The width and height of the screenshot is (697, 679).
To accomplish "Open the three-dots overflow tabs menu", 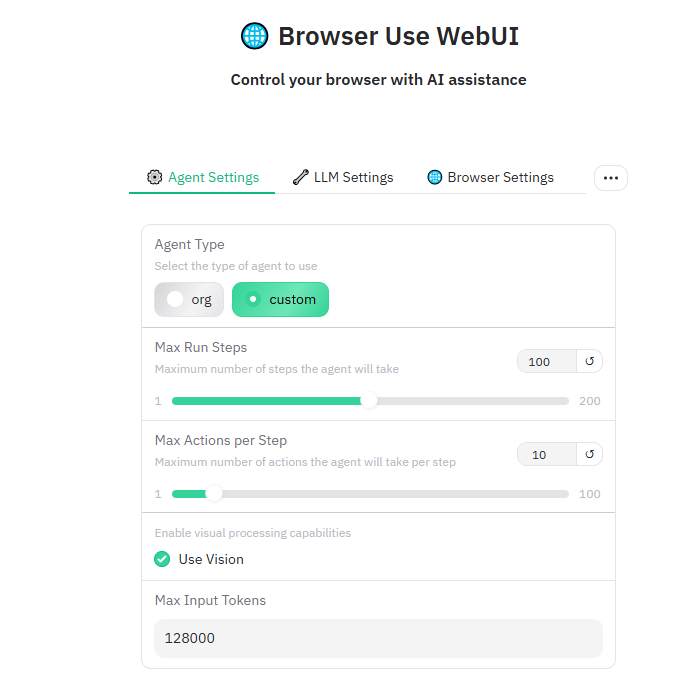I will coord(610,178).
